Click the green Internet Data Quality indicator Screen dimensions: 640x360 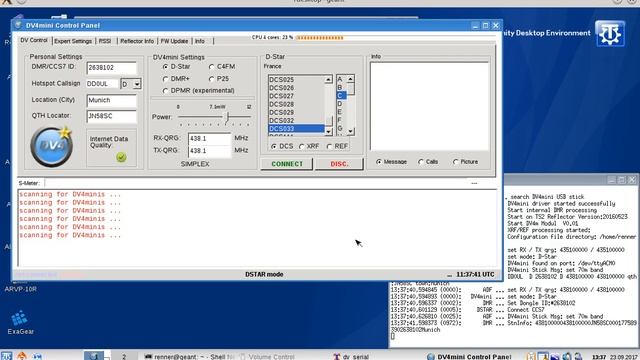[x=121, y=157]
